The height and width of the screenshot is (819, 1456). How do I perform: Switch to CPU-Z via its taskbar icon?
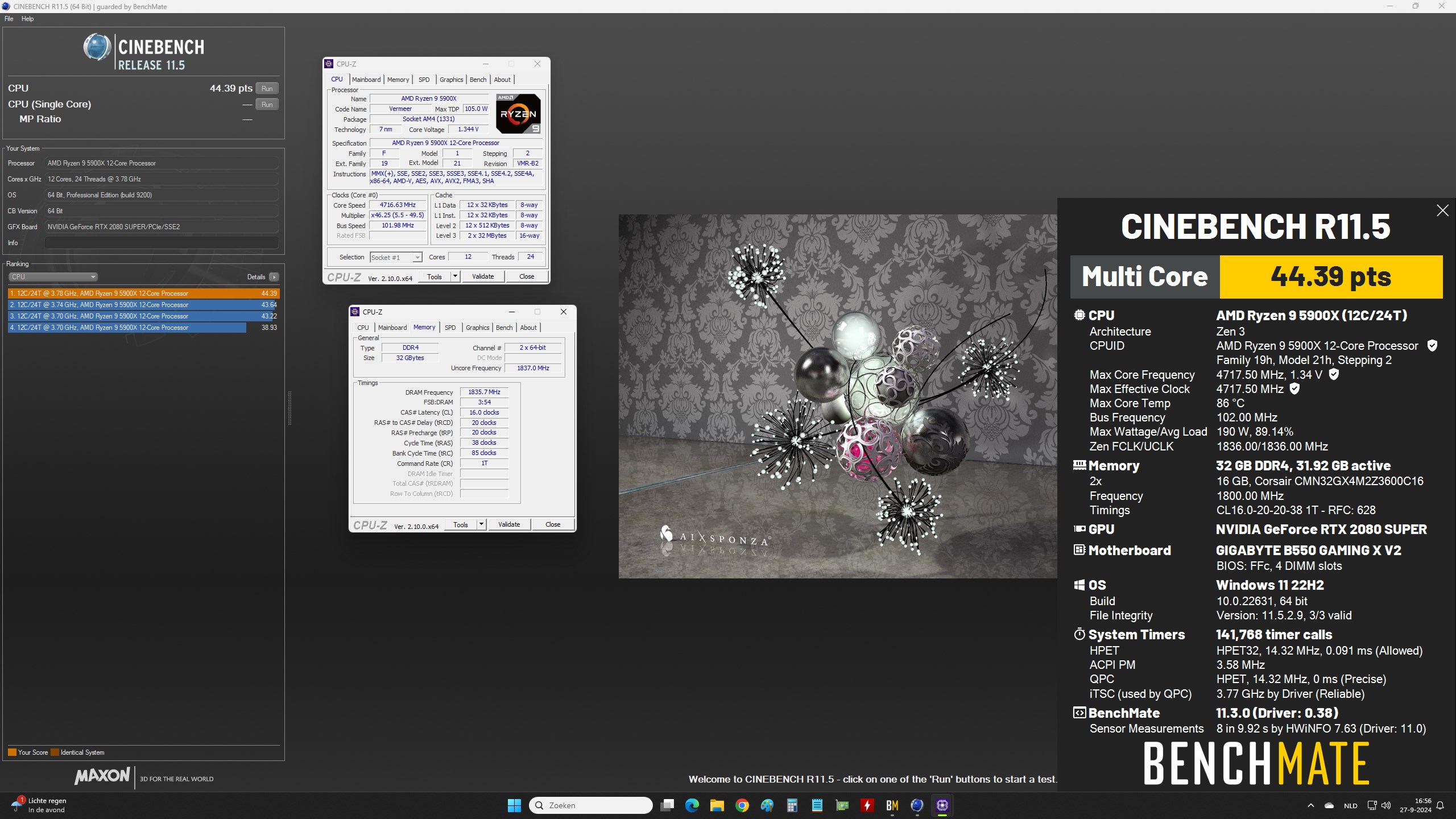[x=942, y=805]
